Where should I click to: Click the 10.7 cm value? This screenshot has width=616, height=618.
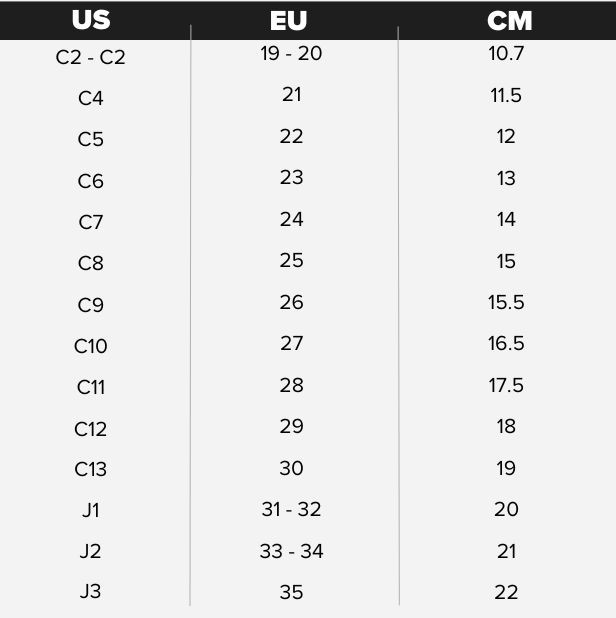[506, 53]
